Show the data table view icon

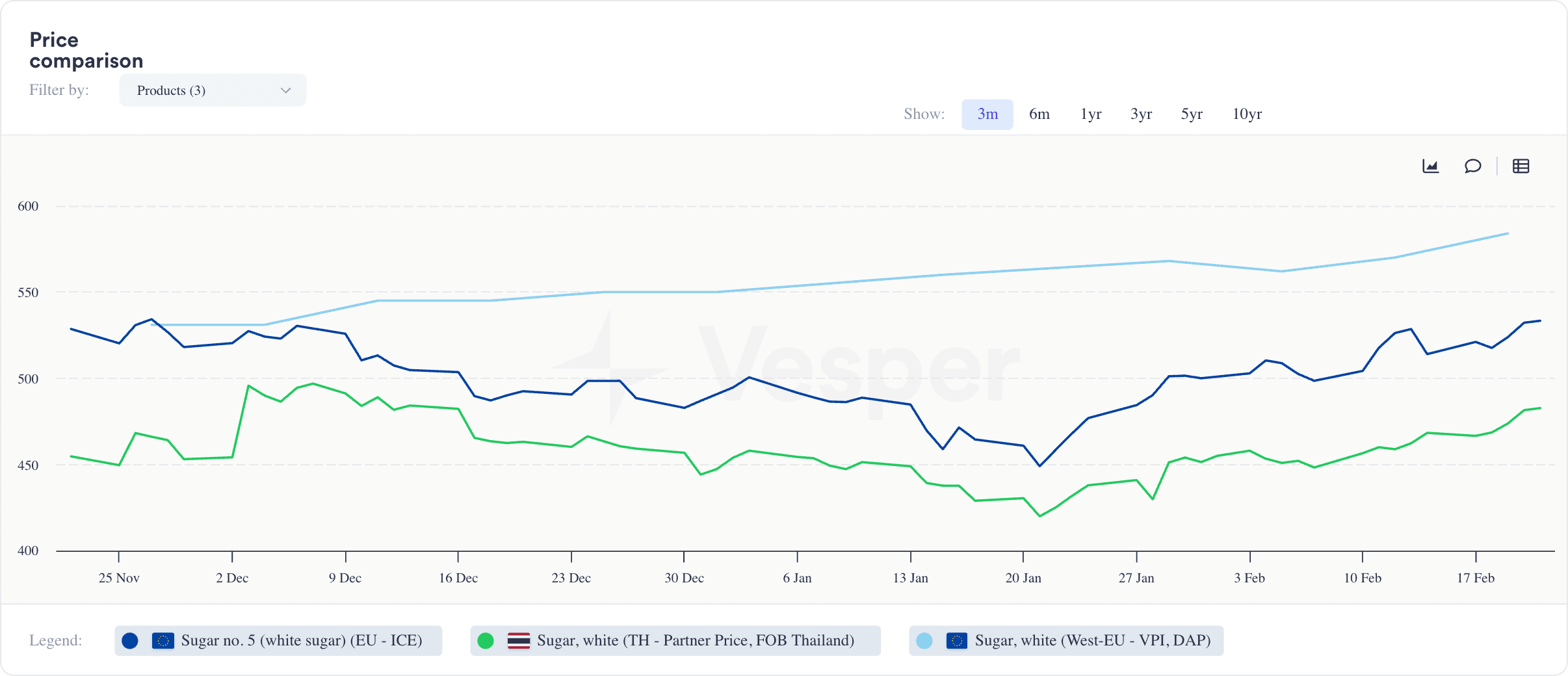click(1521, 166)
